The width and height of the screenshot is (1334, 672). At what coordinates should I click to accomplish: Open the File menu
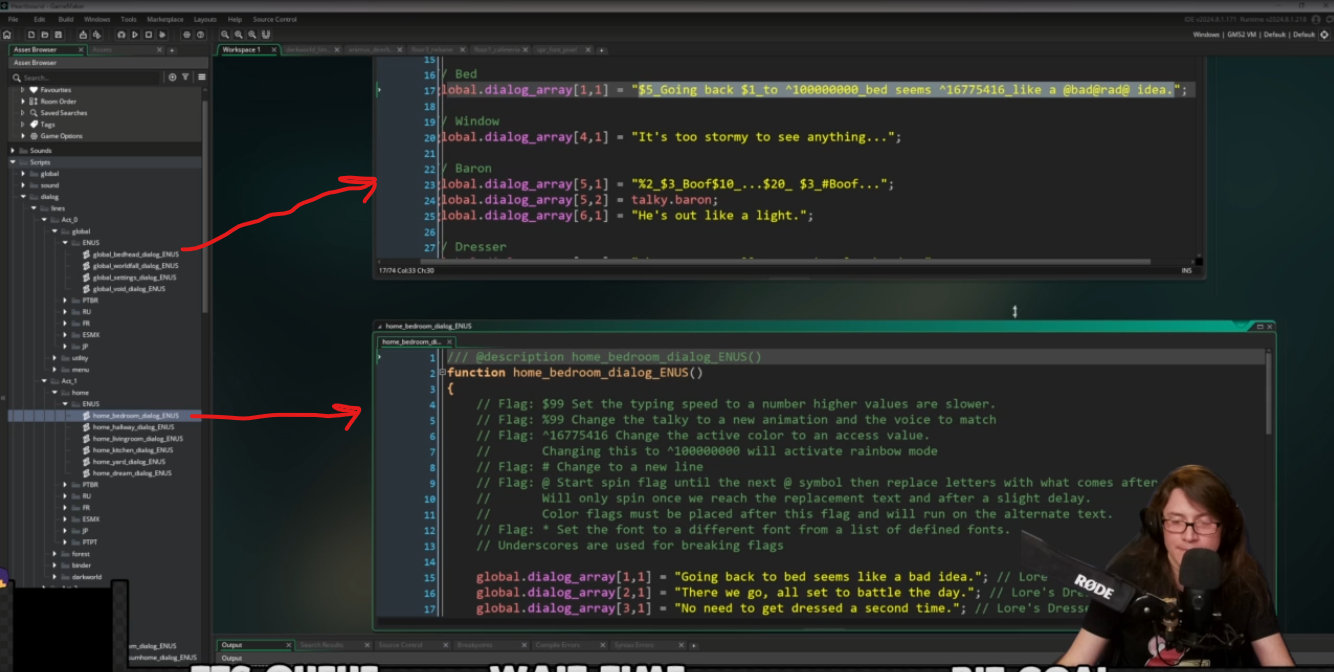(13, 19)
